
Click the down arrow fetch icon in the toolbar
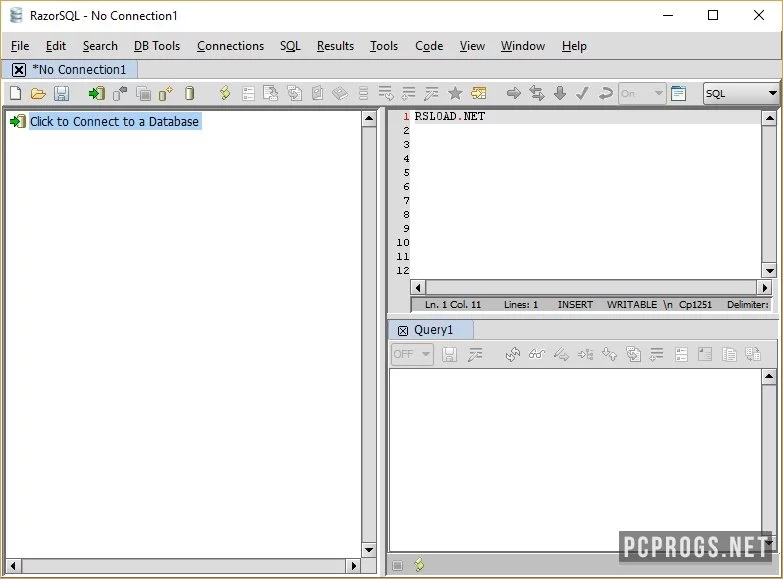(560, 93)
